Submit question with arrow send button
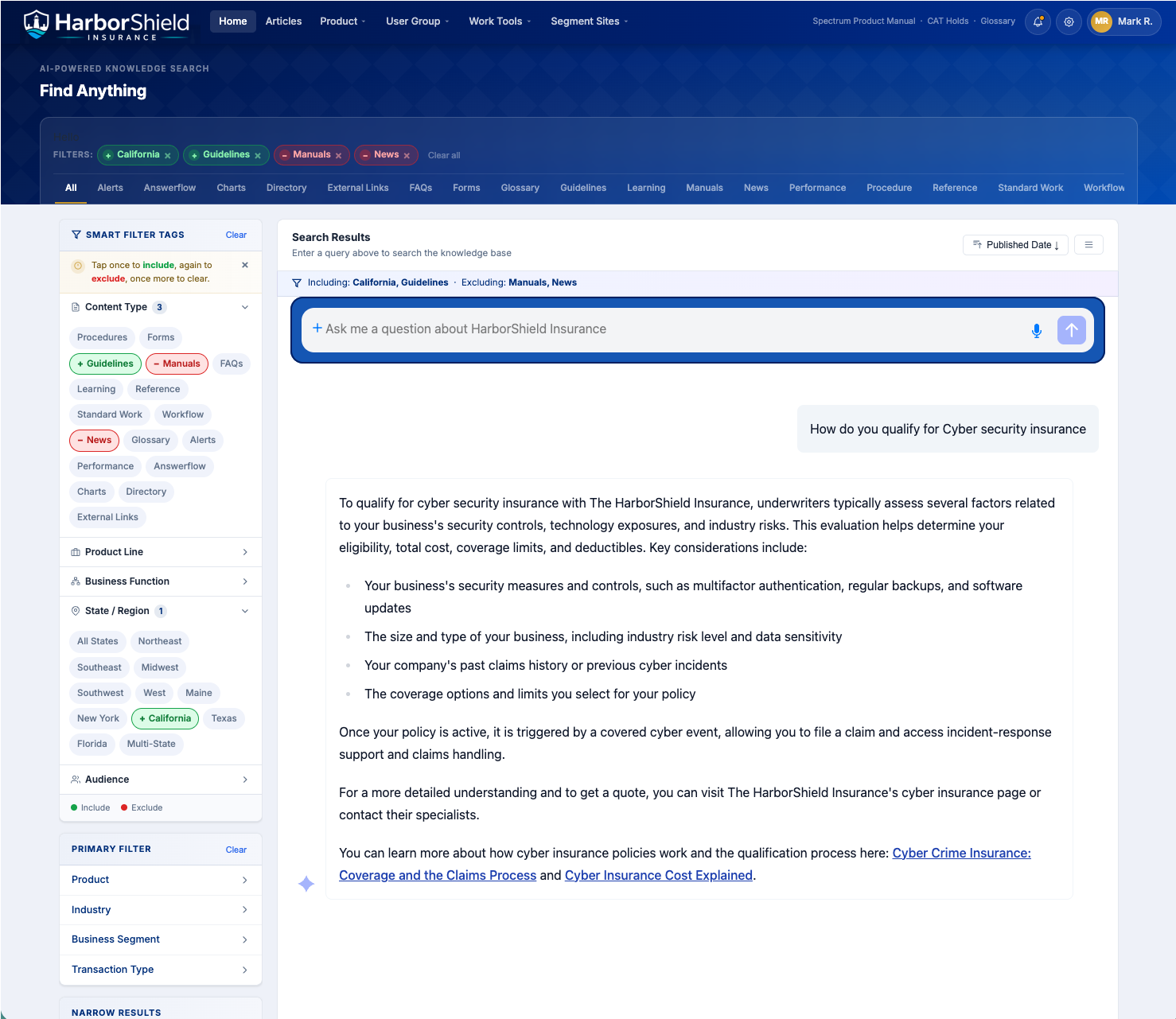The width and height of the screenshot is (1176, 1019). pyautogui.click(x=1072, y=330)
